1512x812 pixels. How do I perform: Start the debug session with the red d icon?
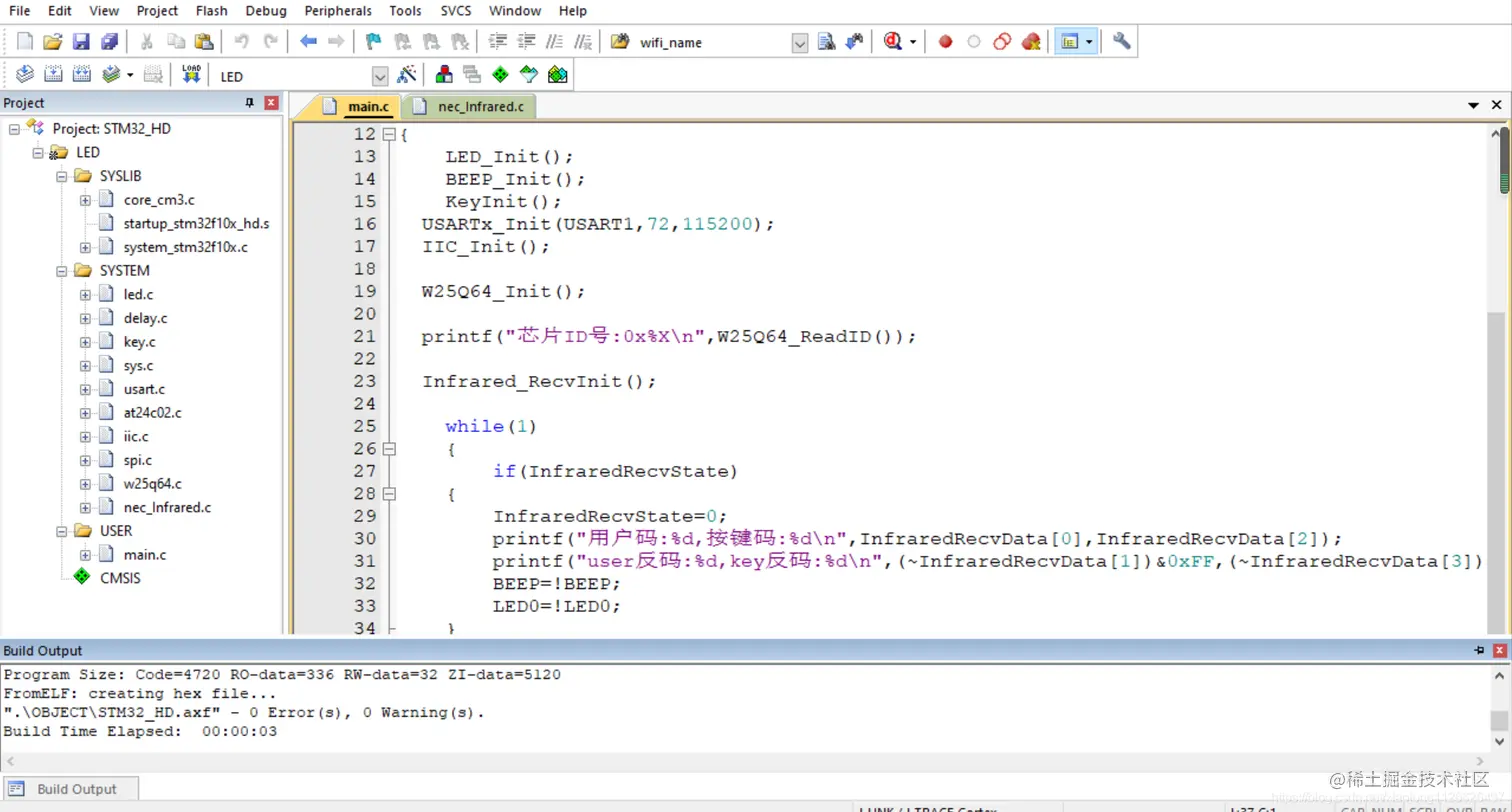pos(893,42)
